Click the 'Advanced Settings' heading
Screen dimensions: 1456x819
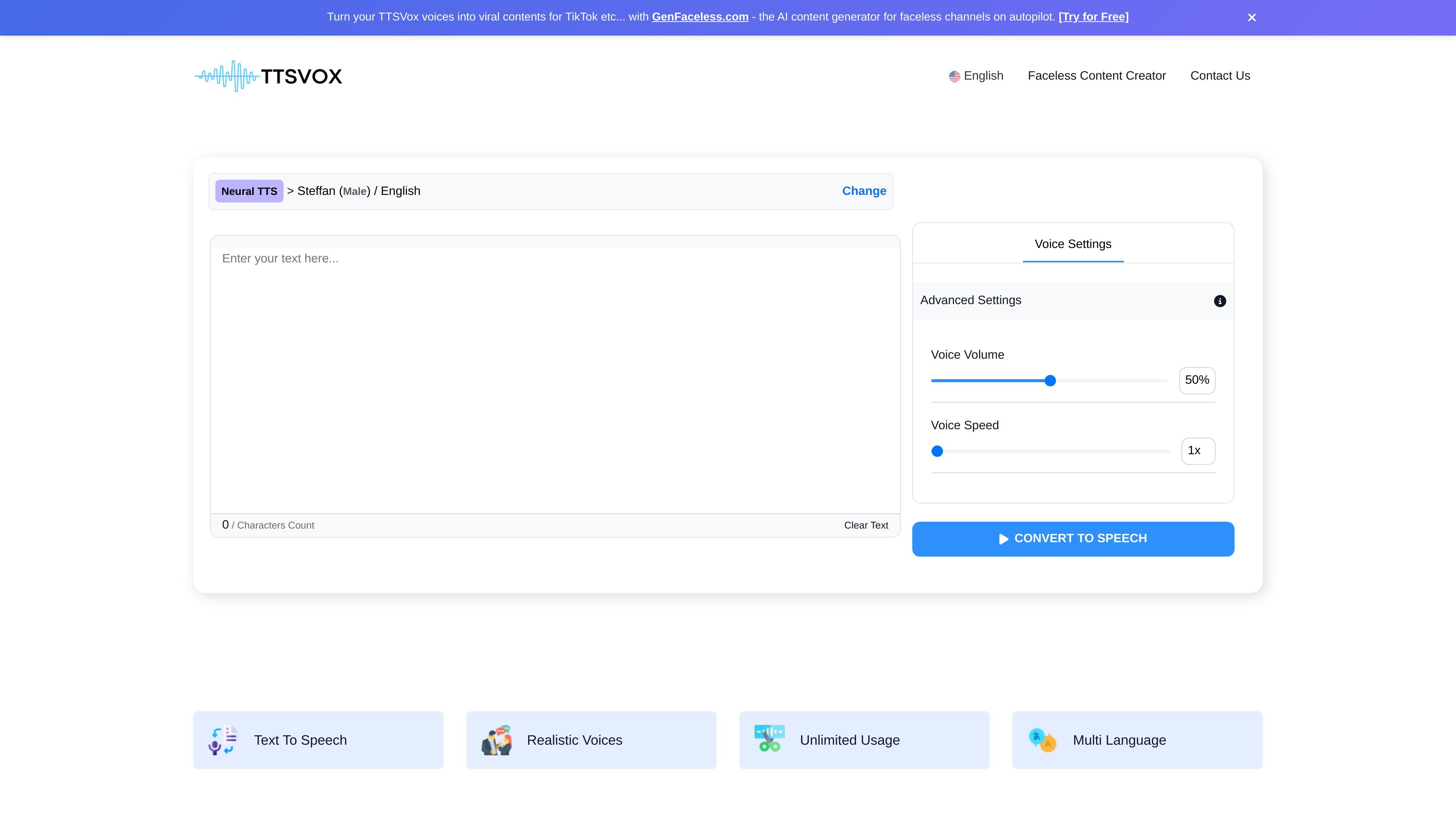tap(971, 301)
